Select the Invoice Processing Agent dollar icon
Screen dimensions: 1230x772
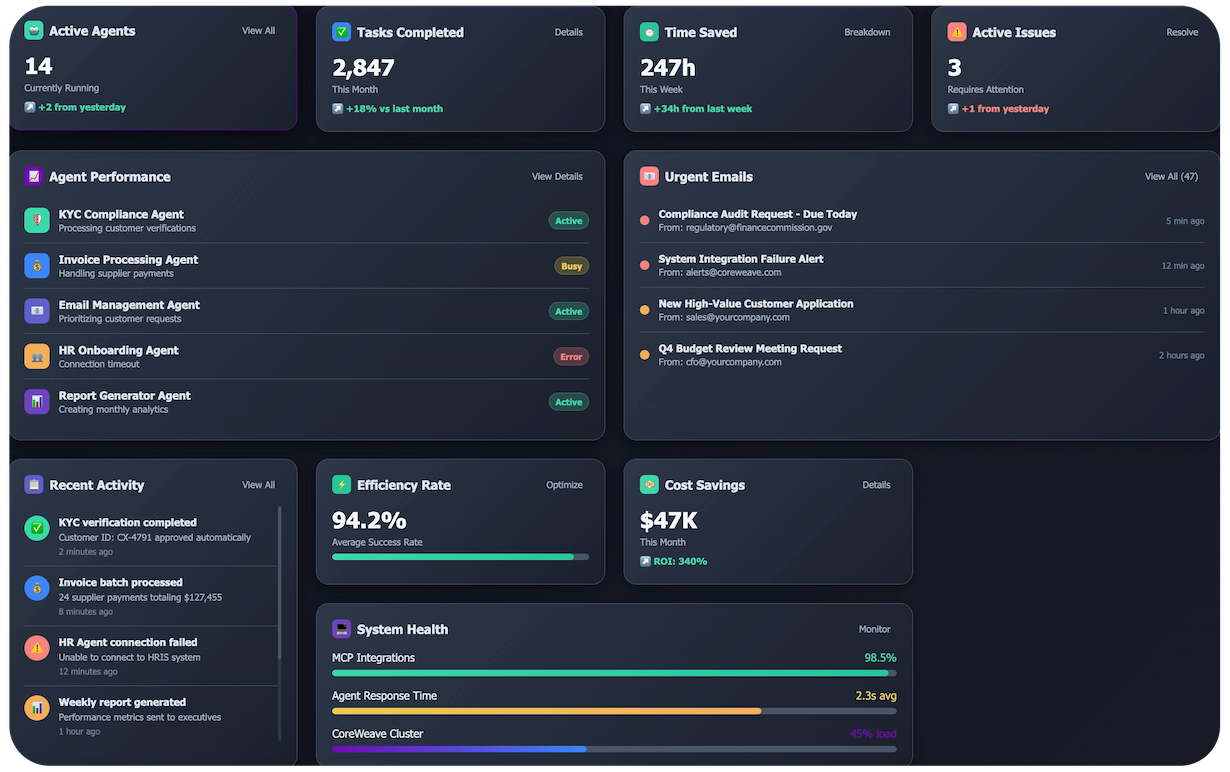tap(37, 265)
